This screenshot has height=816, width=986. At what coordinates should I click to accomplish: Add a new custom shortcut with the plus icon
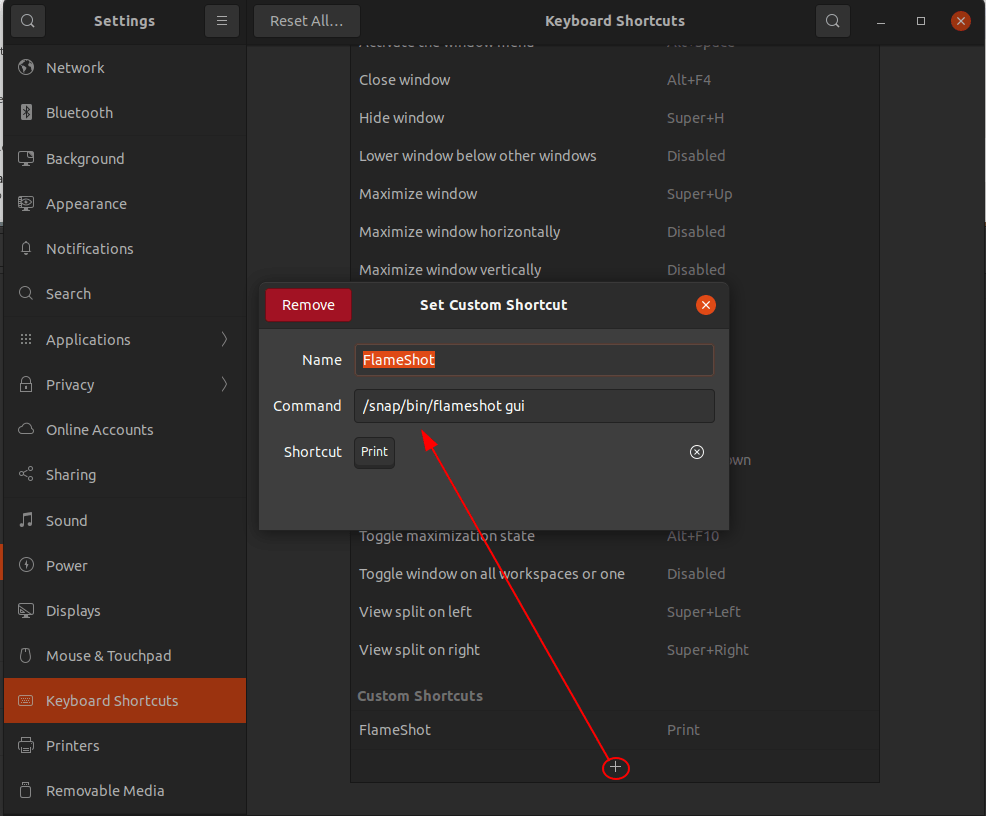[615, 768]
